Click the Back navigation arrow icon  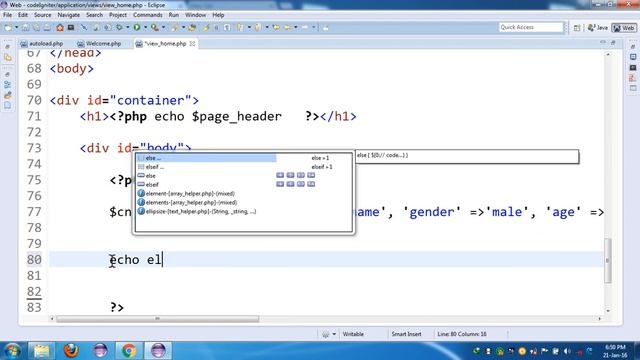(287, 27)
